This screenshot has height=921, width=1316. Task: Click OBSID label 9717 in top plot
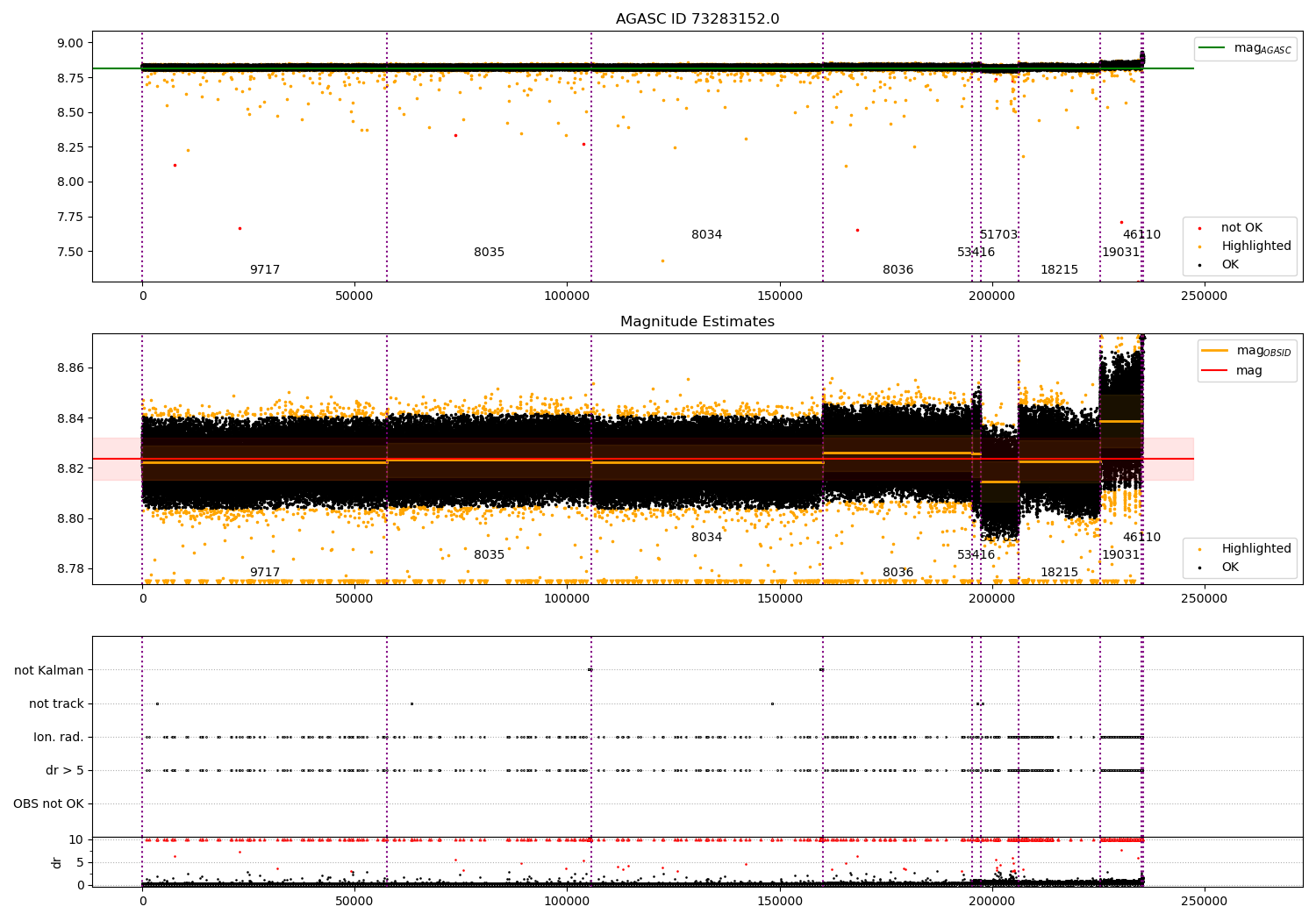click(x=265, y=270)
